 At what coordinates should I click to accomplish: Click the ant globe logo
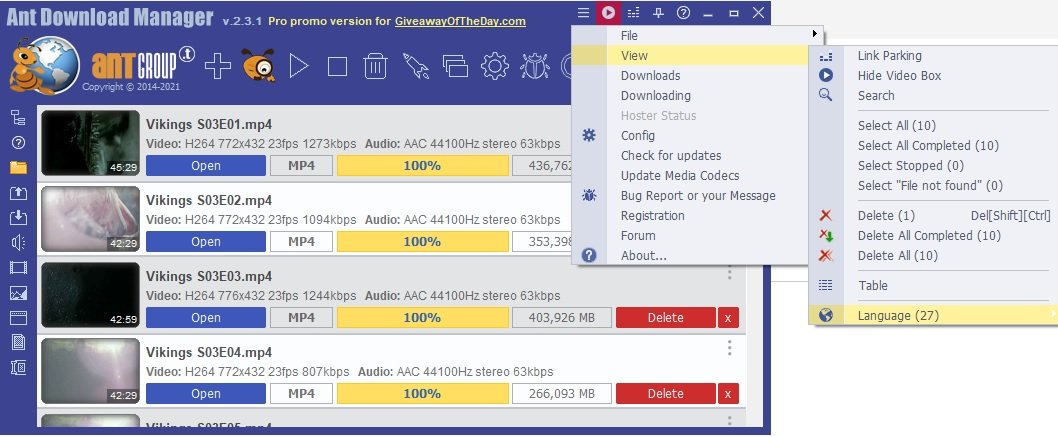(44, 65)
